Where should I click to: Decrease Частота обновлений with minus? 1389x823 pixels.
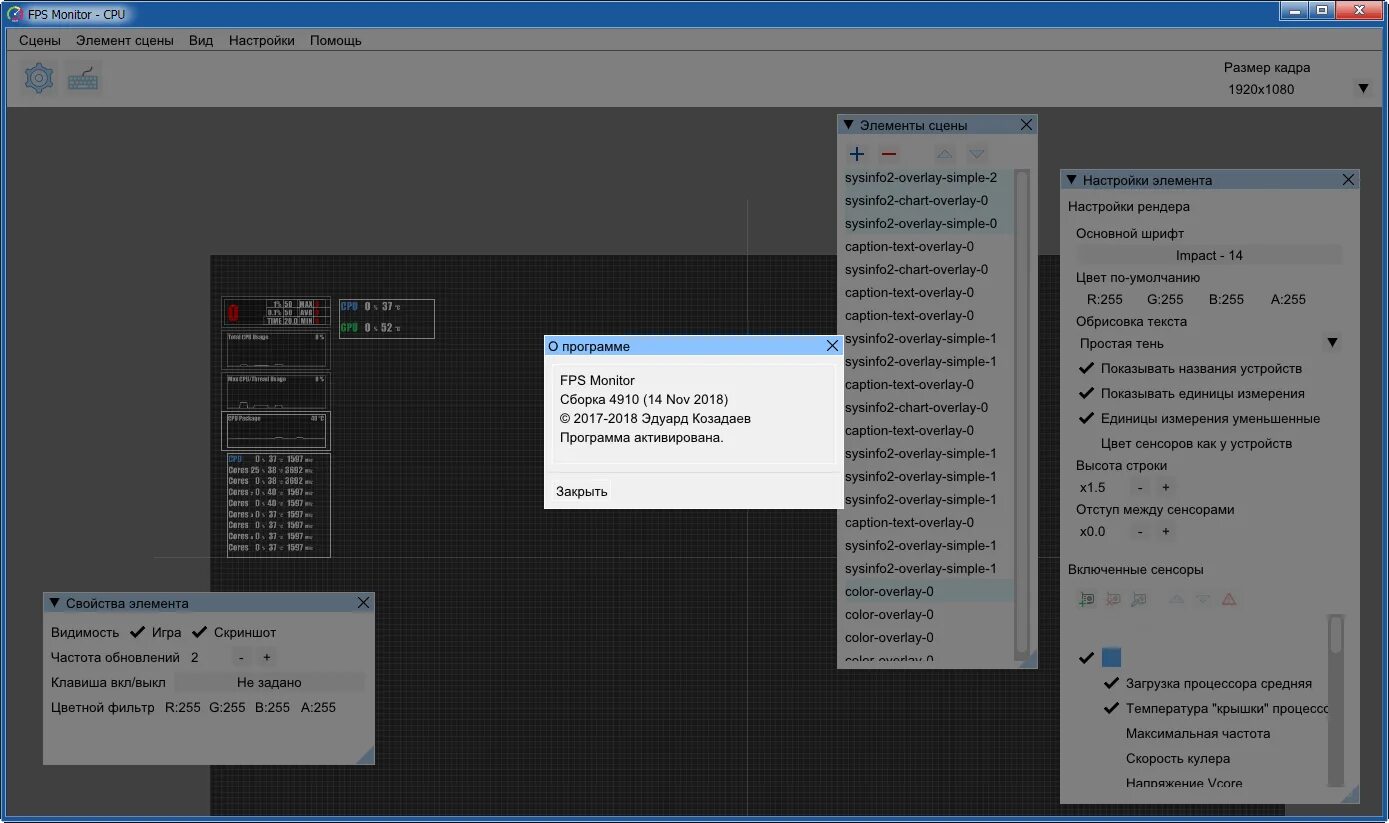(x=242, y=657)
